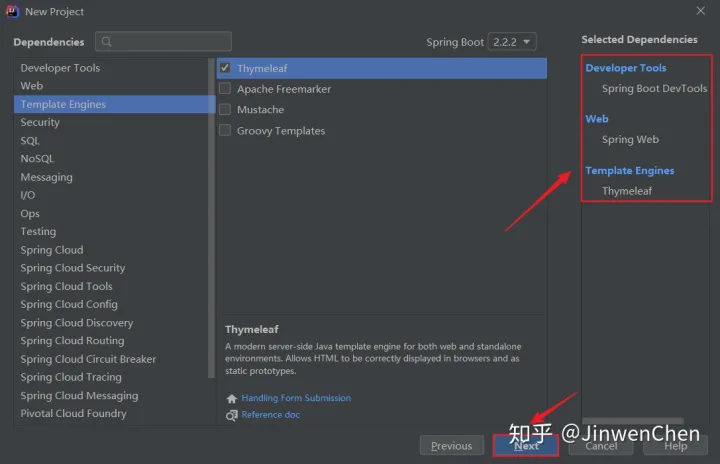Click Web heading in Selected Dependencies
The image size is (720, 464).
click(x=597, y=119)
